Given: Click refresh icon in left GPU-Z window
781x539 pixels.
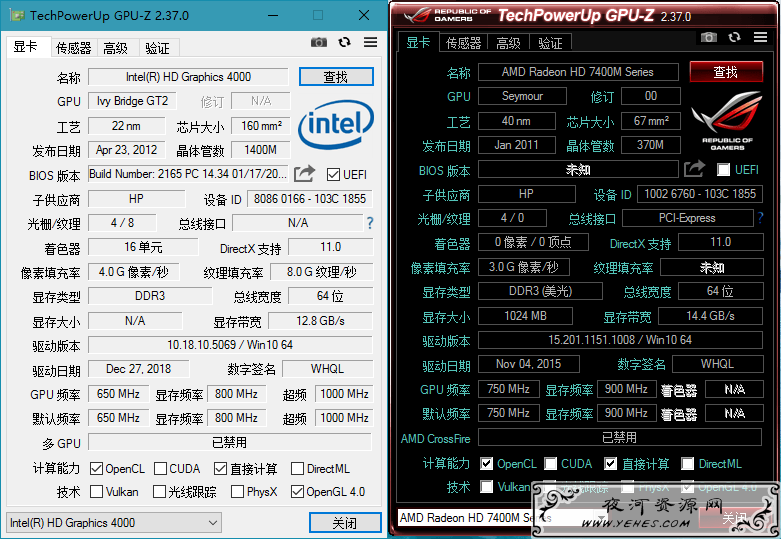Looking at the screenshot, I should (344, 42).
